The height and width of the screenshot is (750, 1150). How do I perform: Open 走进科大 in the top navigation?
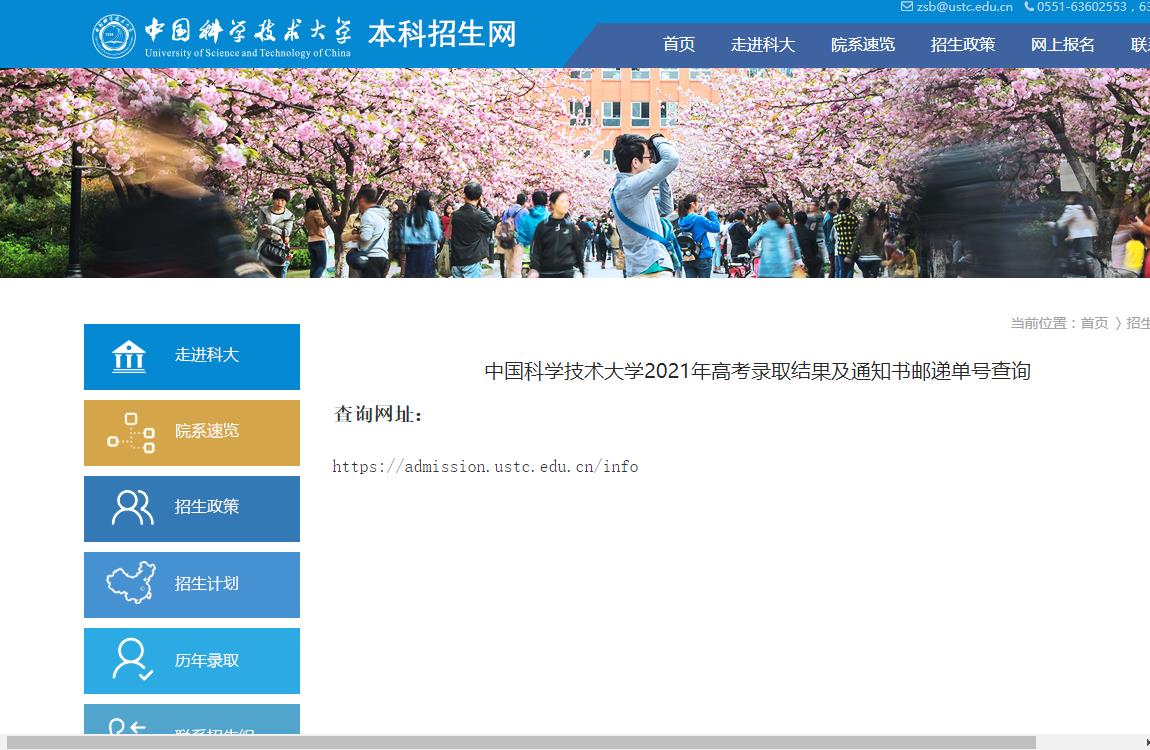[763, 45]
